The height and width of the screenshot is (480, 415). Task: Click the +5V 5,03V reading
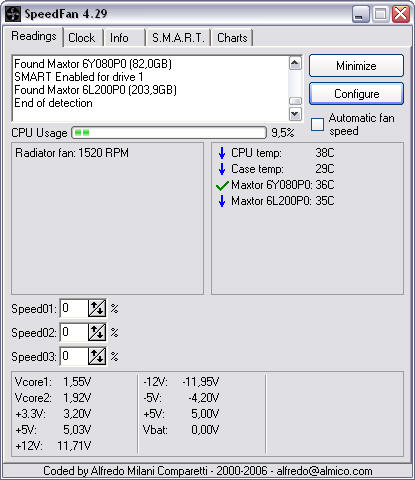(53, 430)
